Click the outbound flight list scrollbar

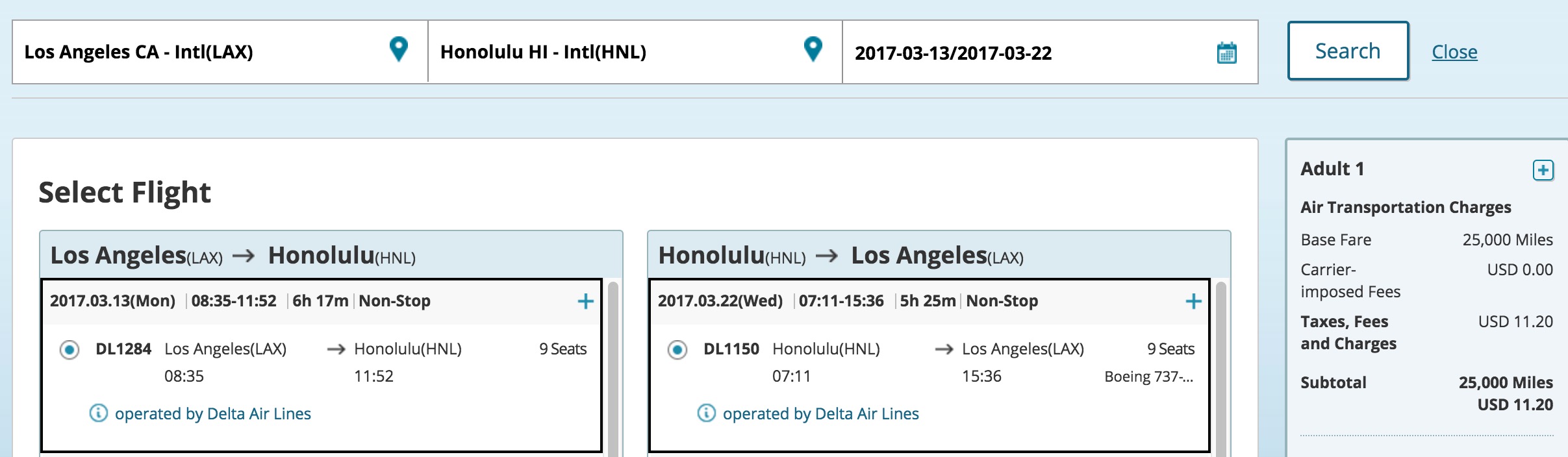coord(613,370)
